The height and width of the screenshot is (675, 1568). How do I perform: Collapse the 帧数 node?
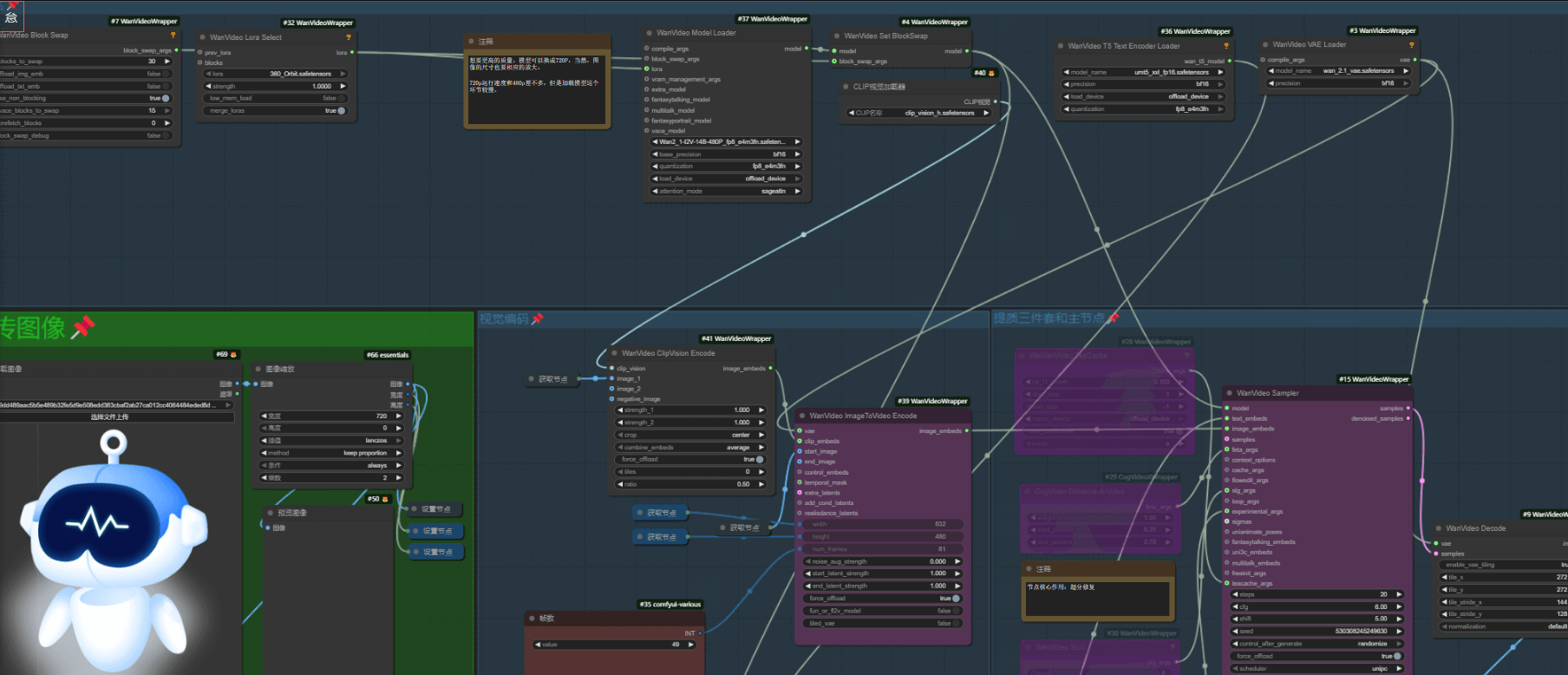tap(532, 619)
